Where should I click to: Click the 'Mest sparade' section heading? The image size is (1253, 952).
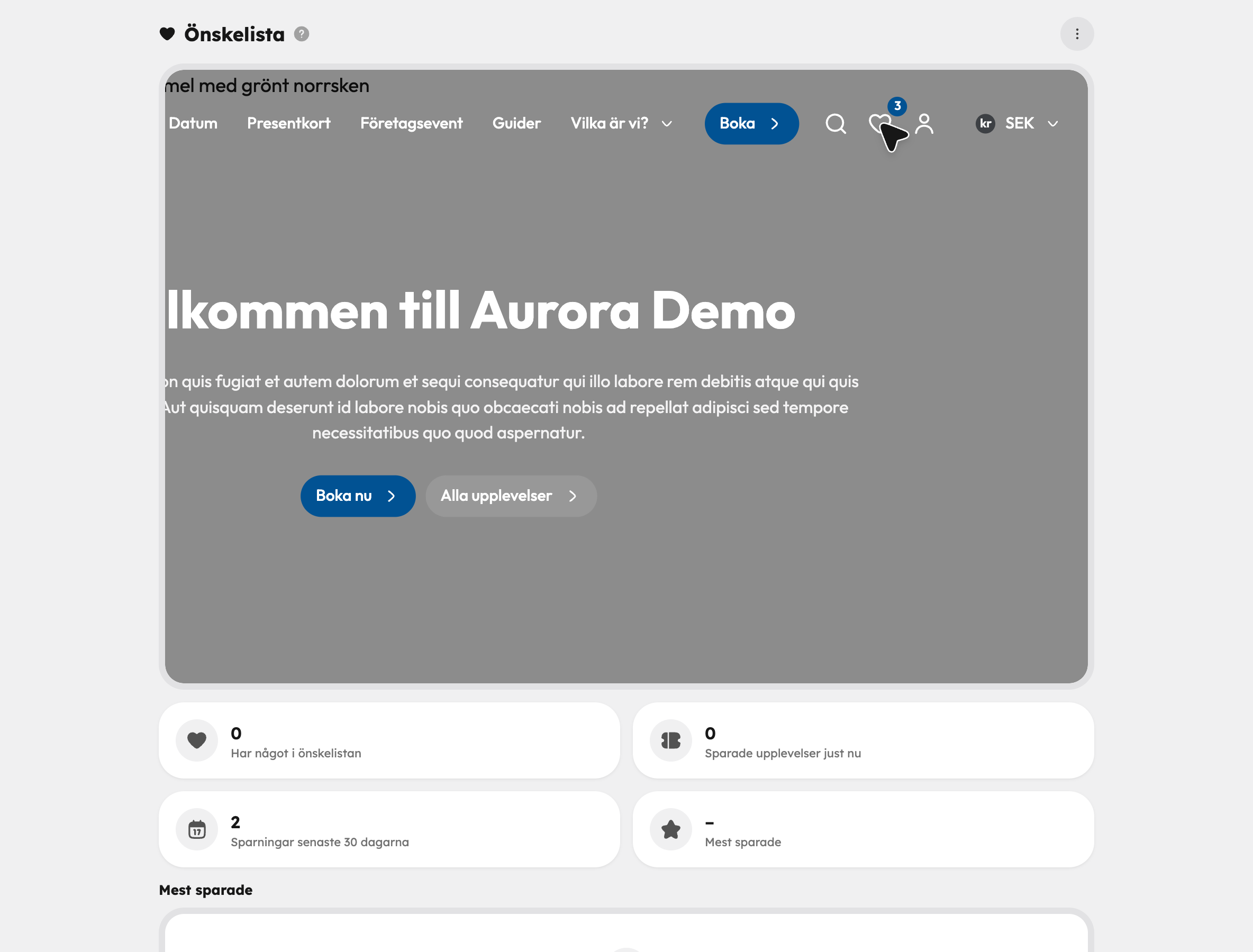(x=206, y=890)
